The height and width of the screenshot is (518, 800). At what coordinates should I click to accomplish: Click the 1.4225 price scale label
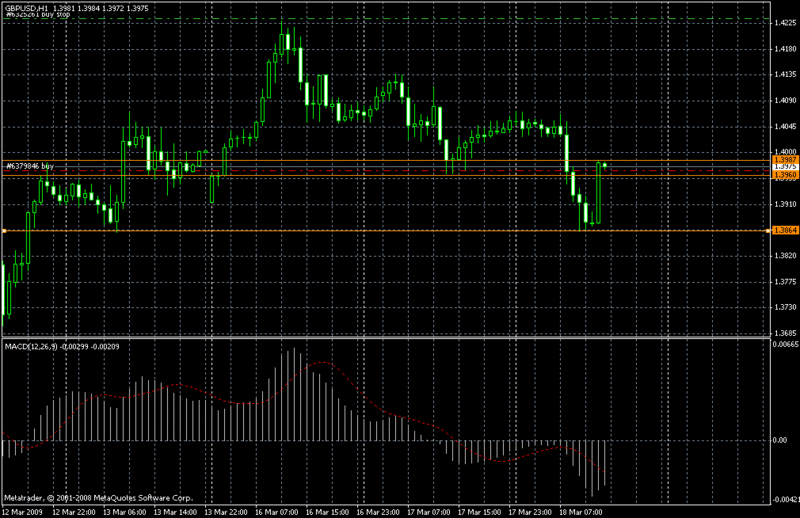coord(783,21)
